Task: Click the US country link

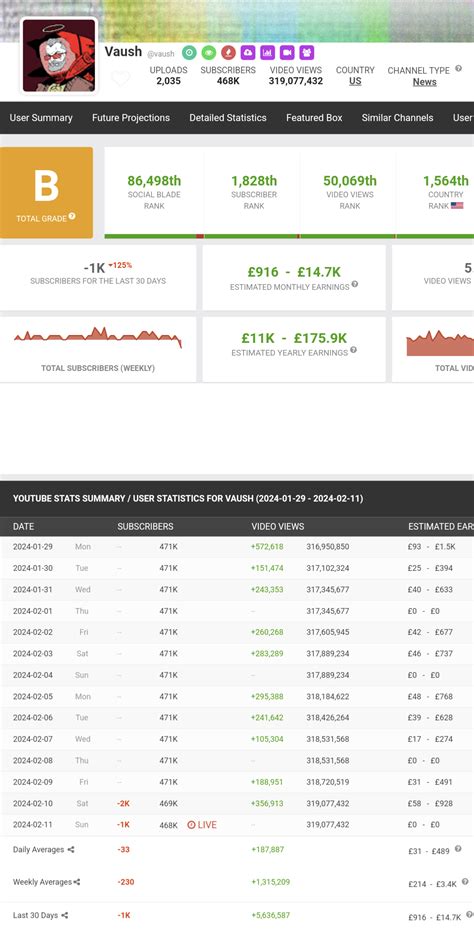Action: coord(355,81)
